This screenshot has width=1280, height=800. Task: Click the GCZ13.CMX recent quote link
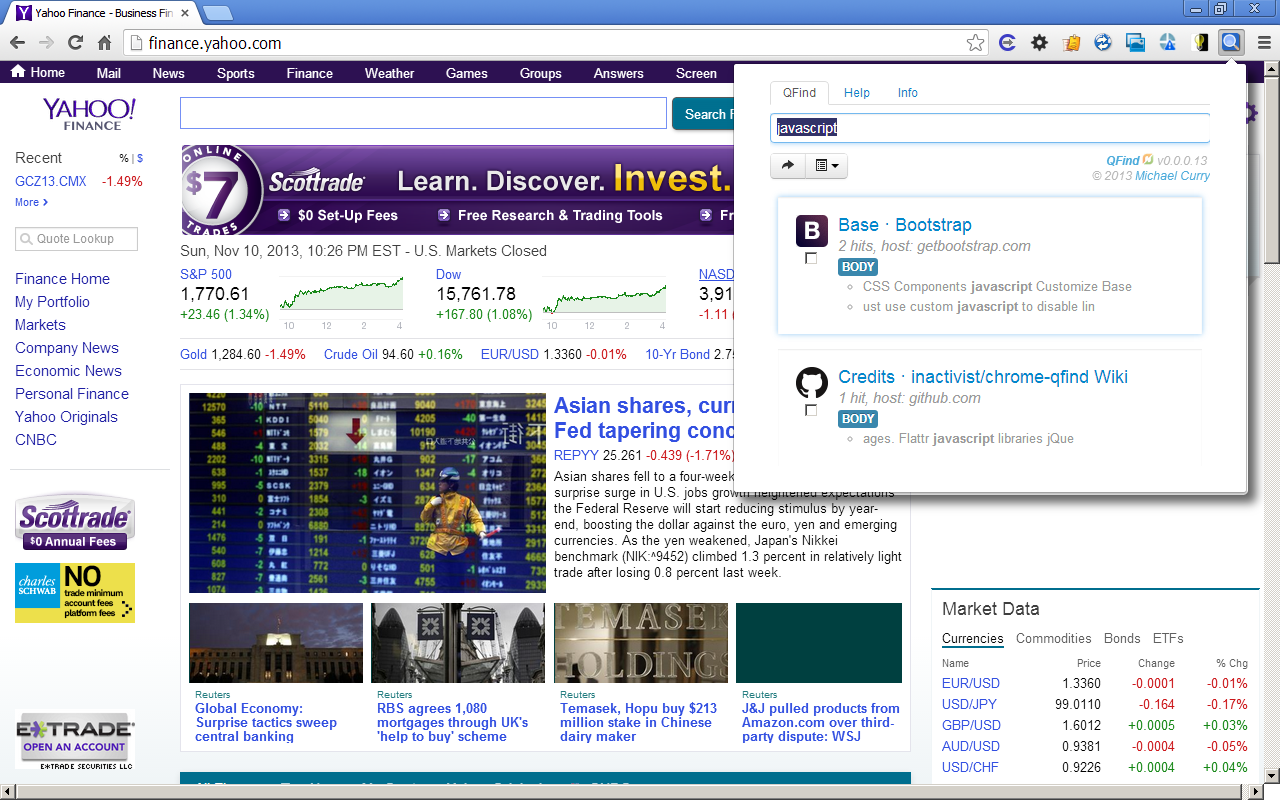pos(51,181)
